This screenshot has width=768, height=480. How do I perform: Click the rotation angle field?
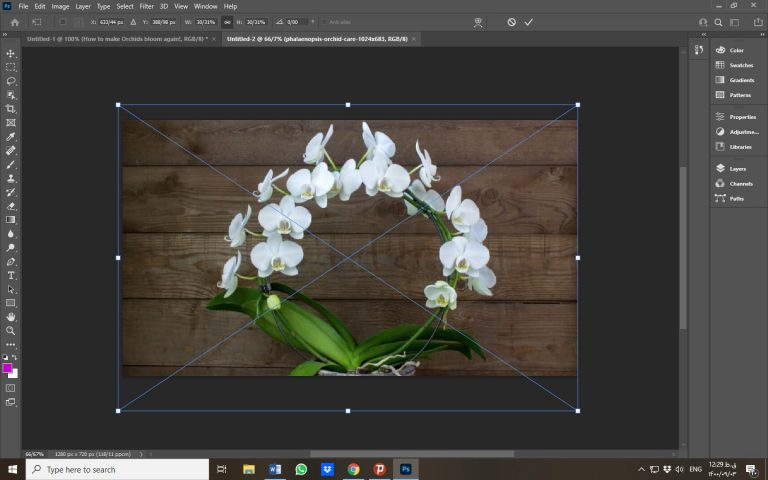[x=297, y=22]
